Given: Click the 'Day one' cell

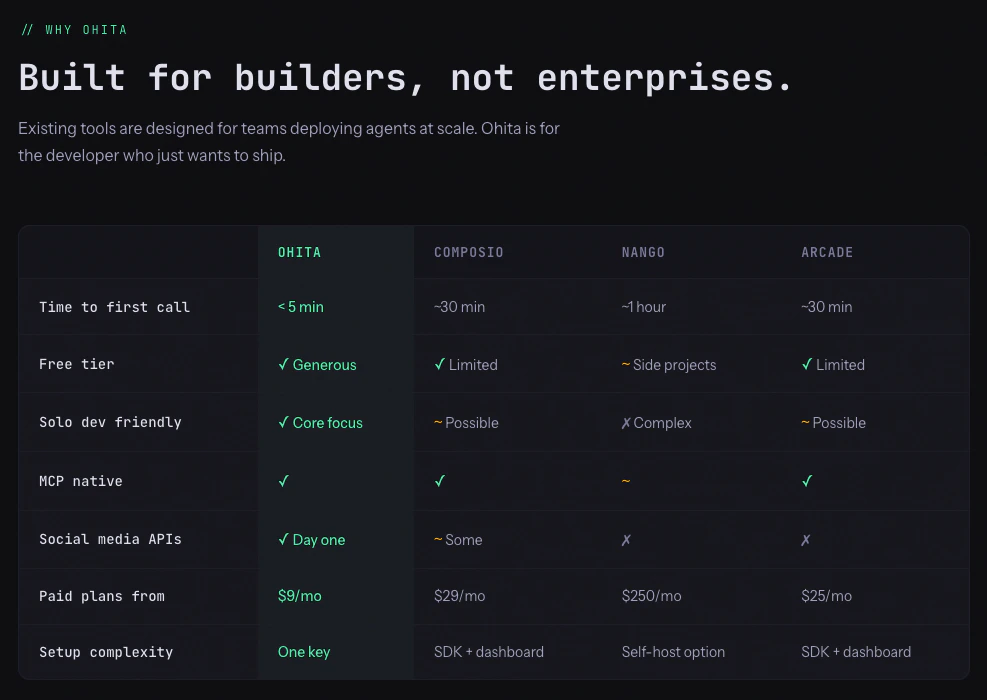Looking at the screenshot, I should [312, 540].
